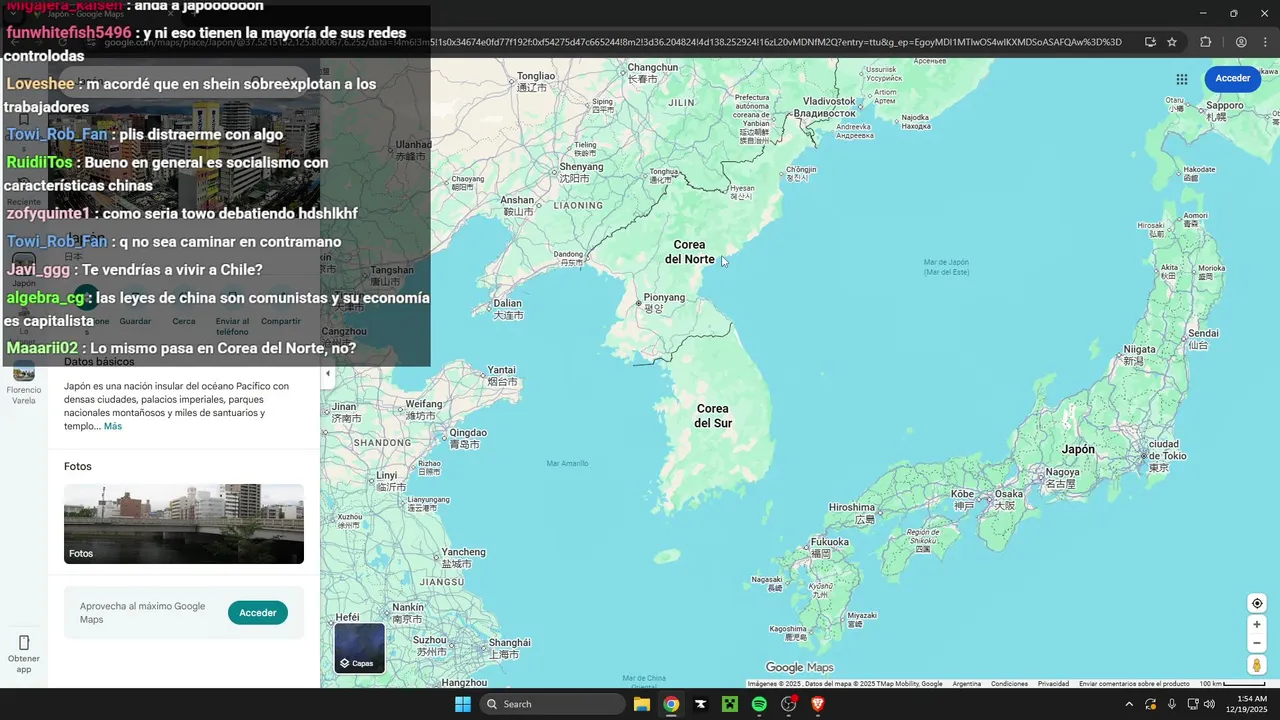Open File Explorer from the taskbar
Screen dimensions: 1280x720
click(642, 704)
